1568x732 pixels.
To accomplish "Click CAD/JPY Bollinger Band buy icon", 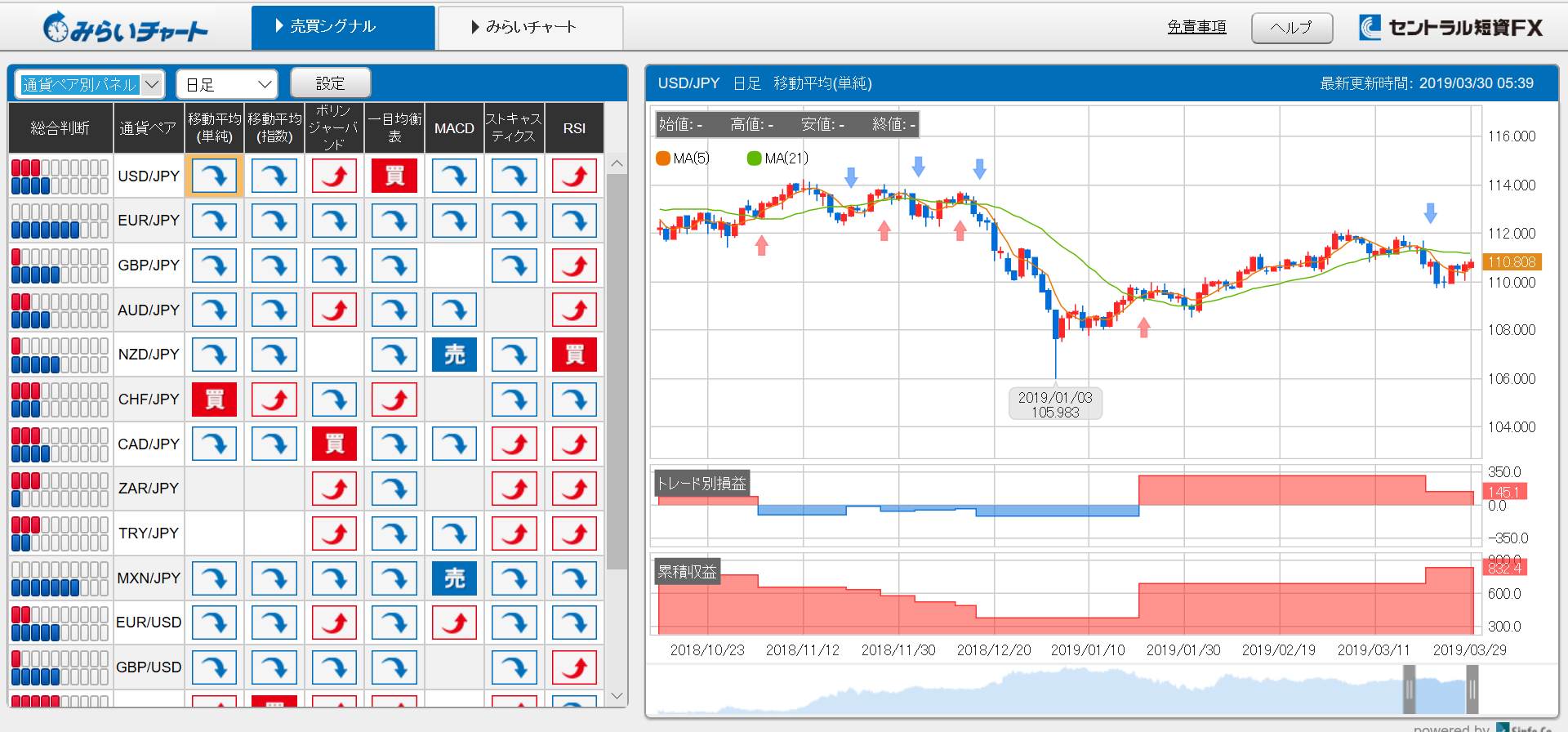I will tap(334, 444).
